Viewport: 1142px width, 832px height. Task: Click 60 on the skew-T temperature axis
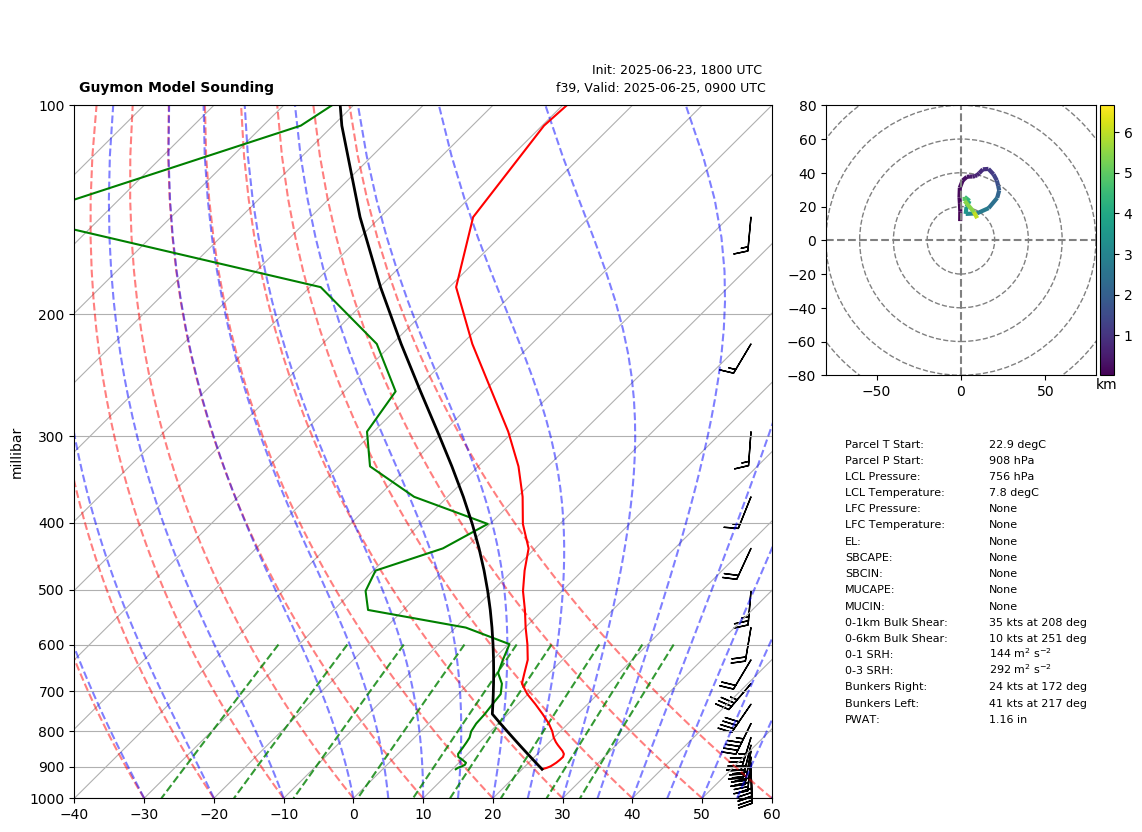pyautogui.click(x=772, y=814)
